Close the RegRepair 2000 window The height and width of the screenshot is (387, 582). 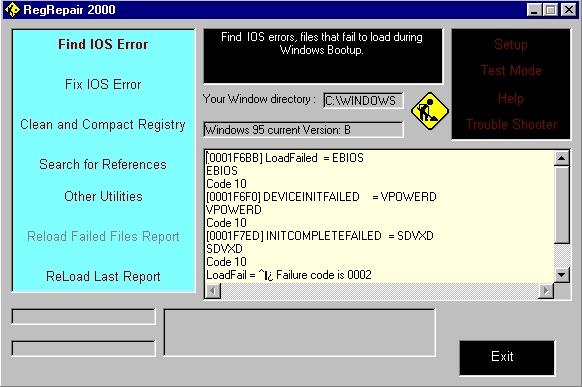(x=569, y=10)
